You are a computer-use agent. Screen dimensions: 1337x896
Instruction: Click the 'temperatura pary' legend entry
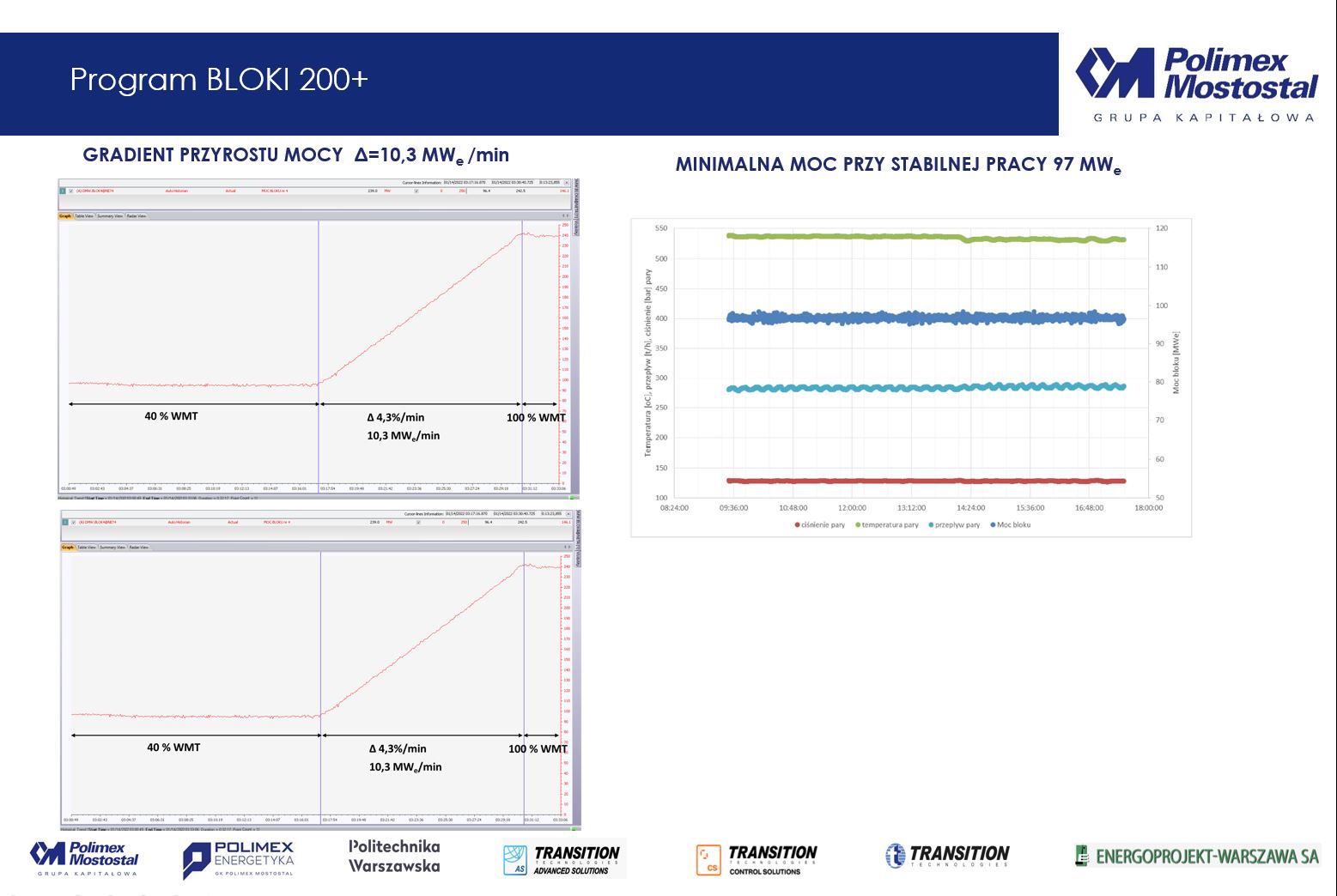890,524
